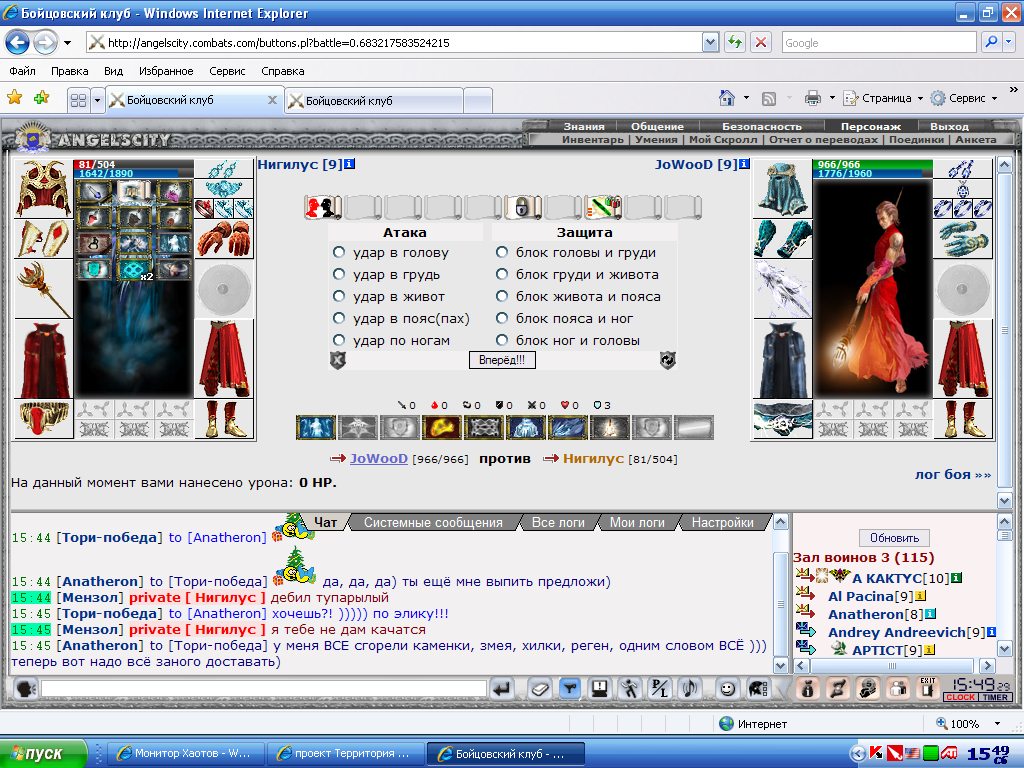The height and width of the screenshot is (768, 1024).
Task: Switch to Мои логи chat tab
Action: point(637,522)
